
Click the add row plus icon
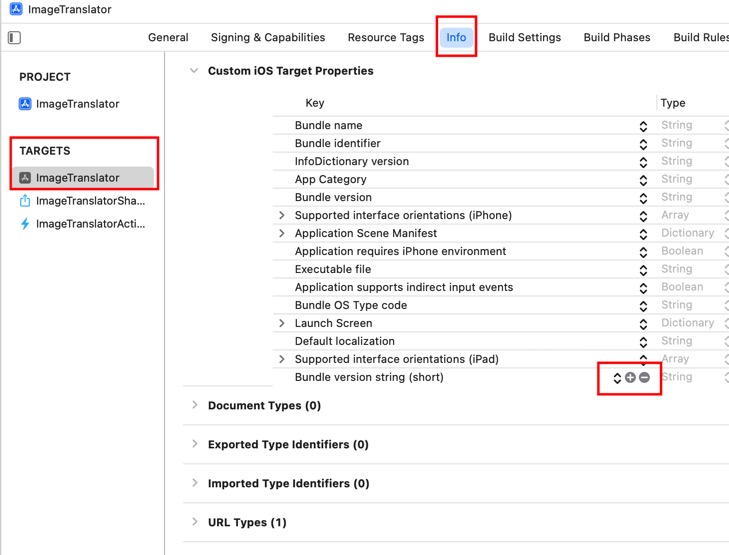630,378
